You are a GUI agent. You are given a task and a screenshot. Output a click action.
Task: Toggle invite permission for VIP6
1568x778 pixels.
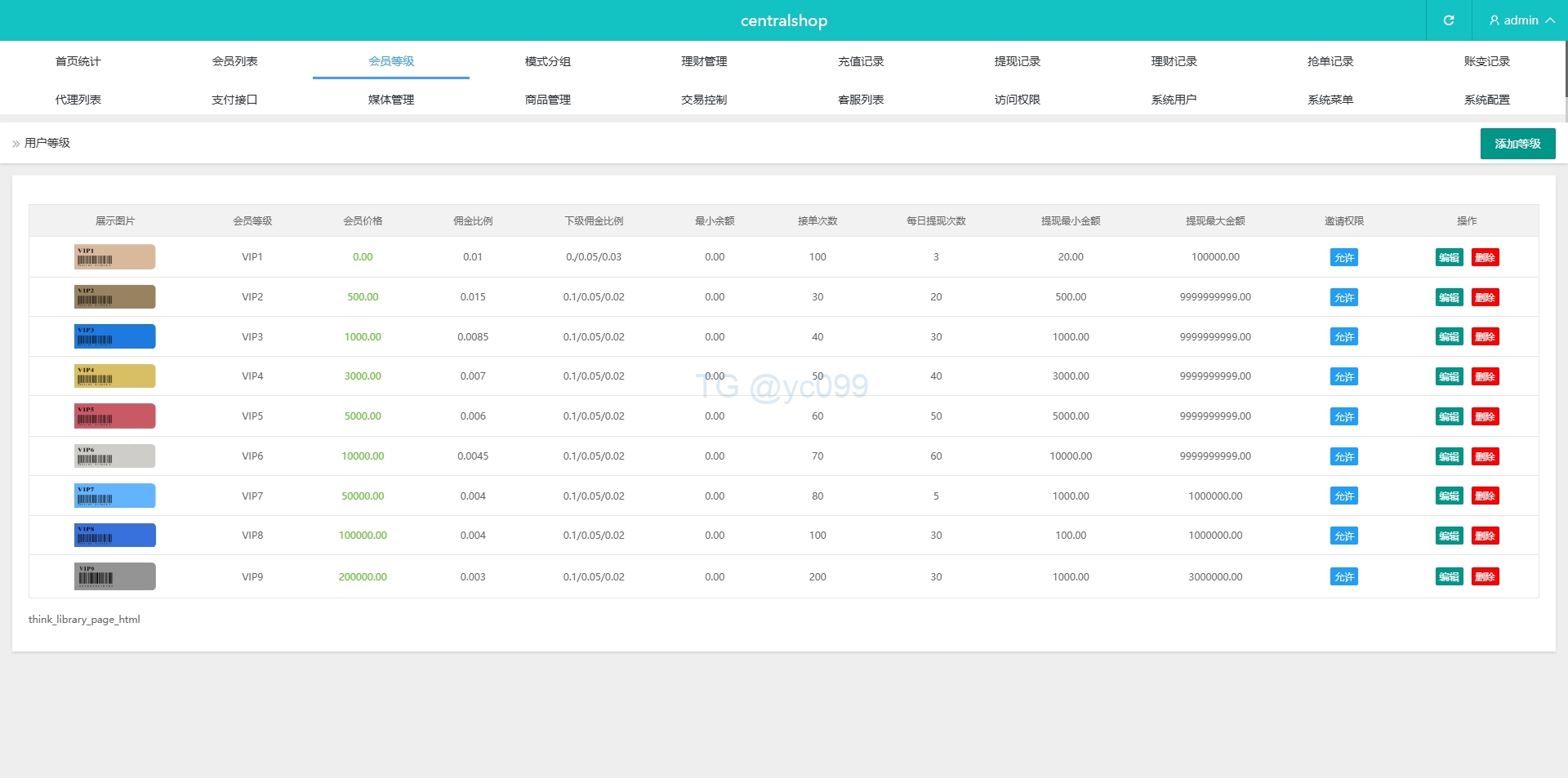[x=1343, y=457]
